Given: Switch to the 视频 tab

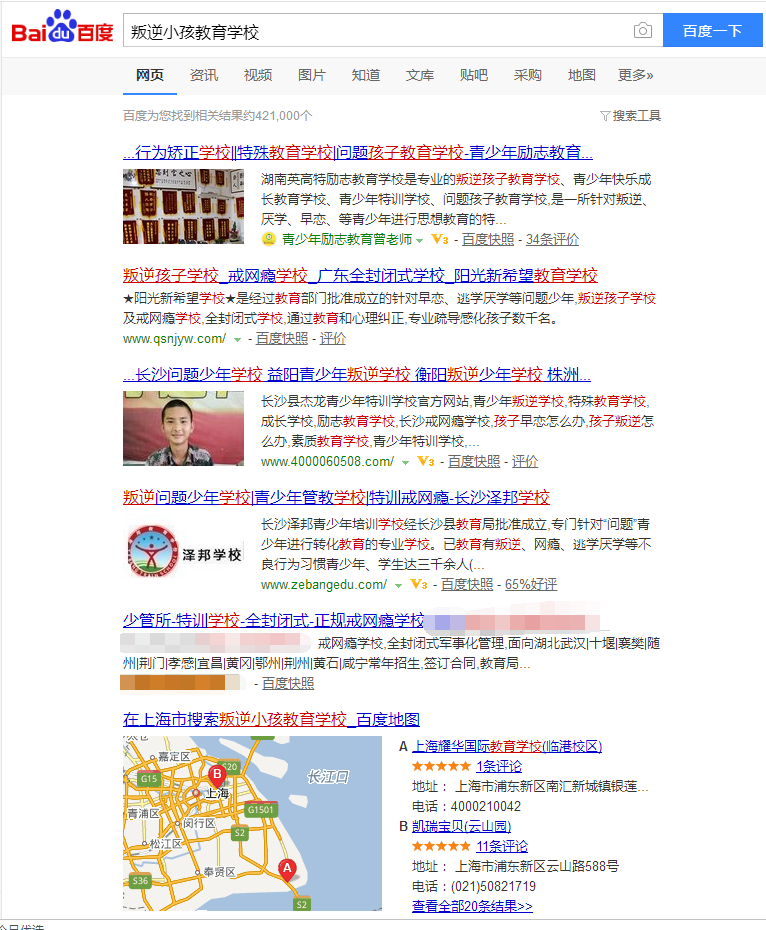Looking at the screenshot, I should (x=258, y=75).
